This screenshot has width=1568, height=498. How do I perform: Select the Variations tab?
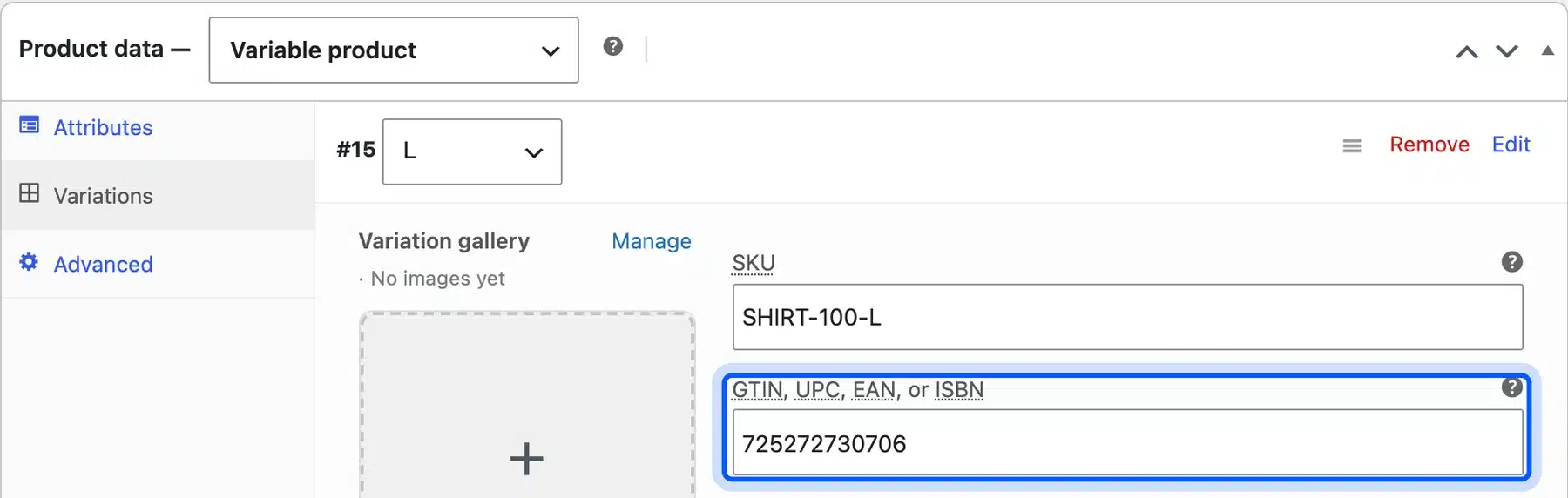158,195
